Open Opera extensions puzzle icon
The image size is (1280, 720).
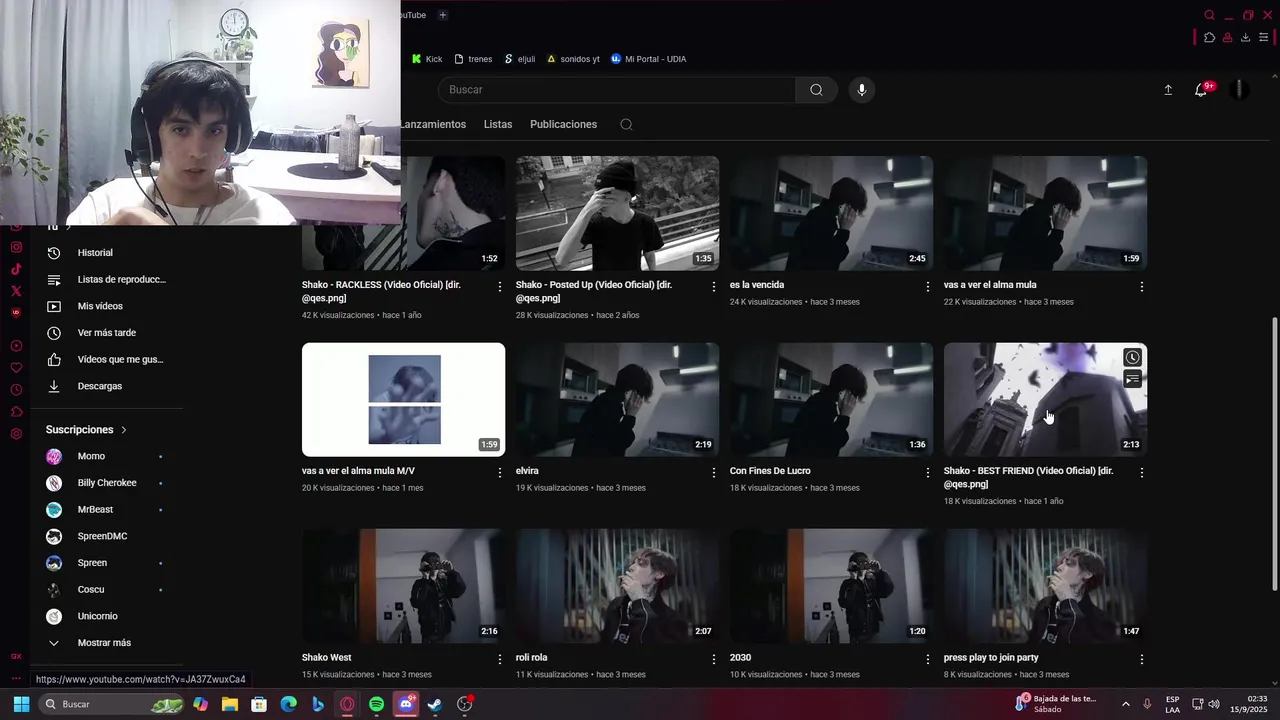[x=1209, y=38]
